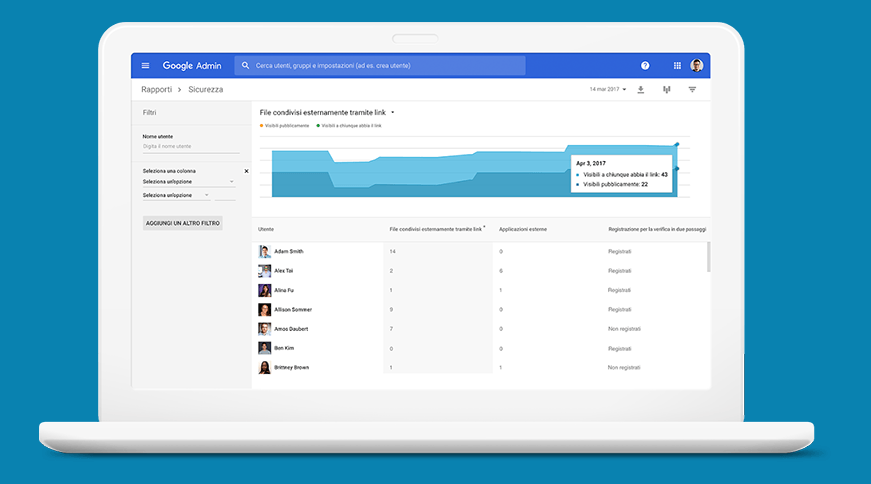The height and width of the screenshot is (484, 871).
Task: Click the search magnifier icon
Action: (246, 66)
